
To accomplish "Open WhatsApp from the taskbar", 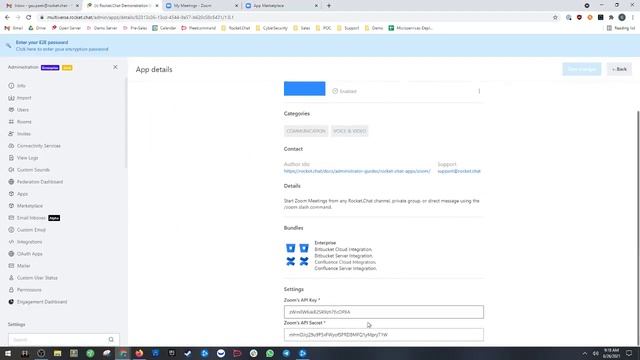I will pyautogui.click(x=270, y=353).
